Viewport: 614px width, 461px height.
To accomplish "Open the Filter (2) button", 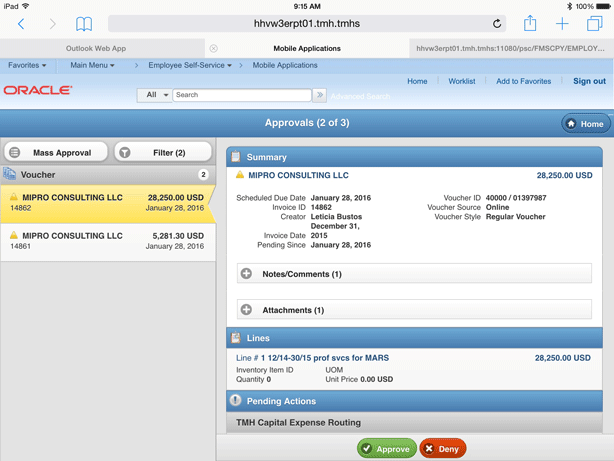I will (161, 153).
